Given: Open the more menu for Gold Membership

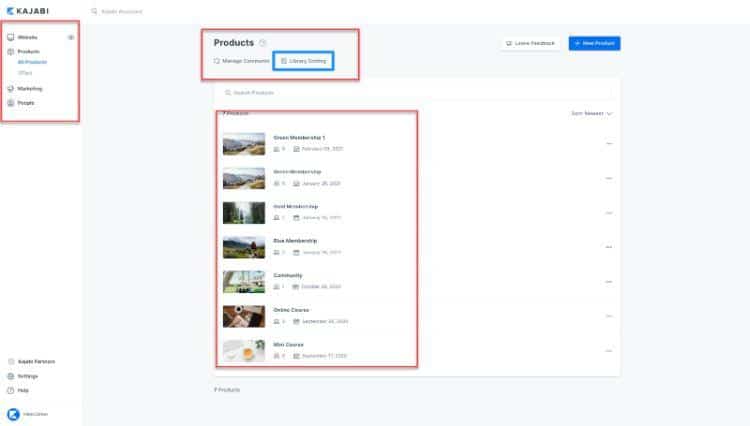Looking at the screenshot, I should pos(609,213).
